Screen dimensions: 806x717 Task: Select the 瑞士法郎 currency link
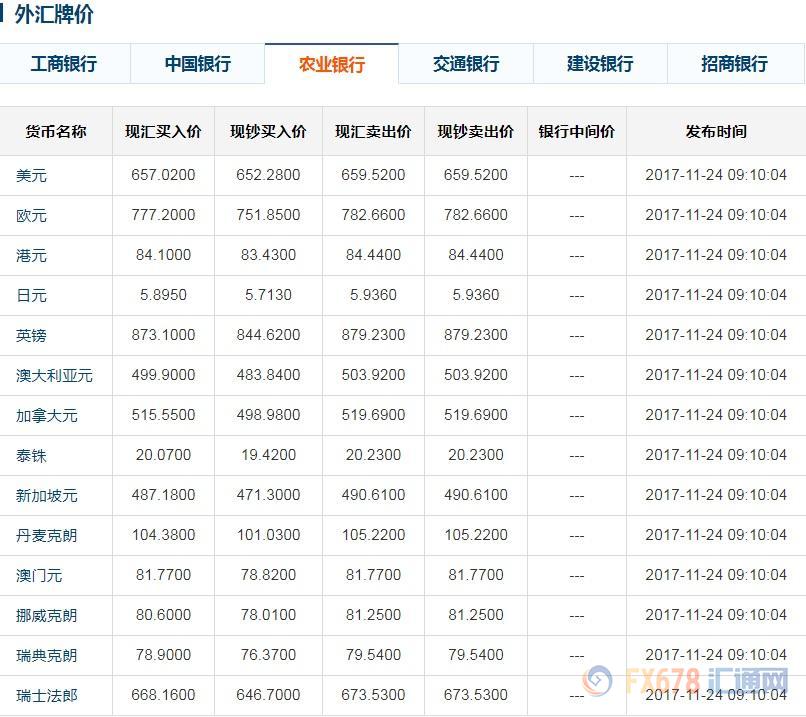46,695
